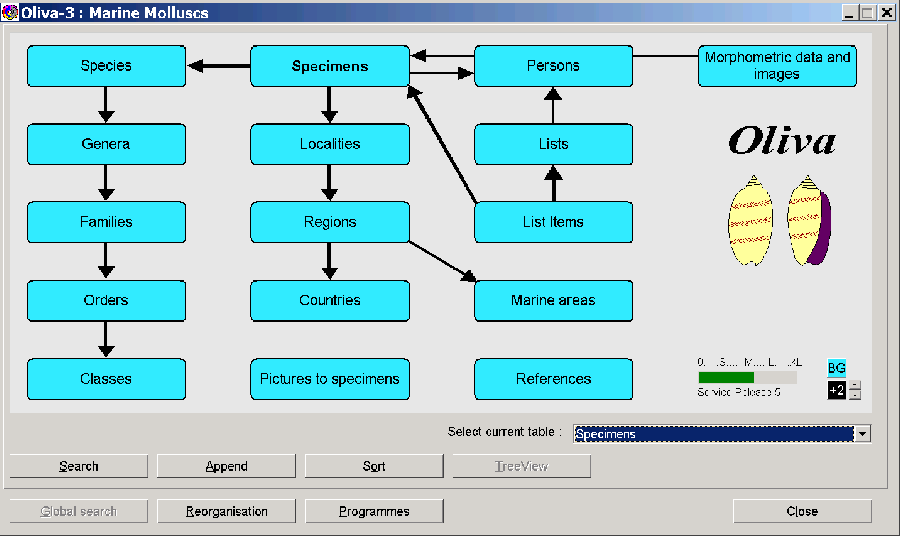The height and width of the screenshot is (536, 900).
Task: Click the green progress bar
Action: [x=726, y=378]
